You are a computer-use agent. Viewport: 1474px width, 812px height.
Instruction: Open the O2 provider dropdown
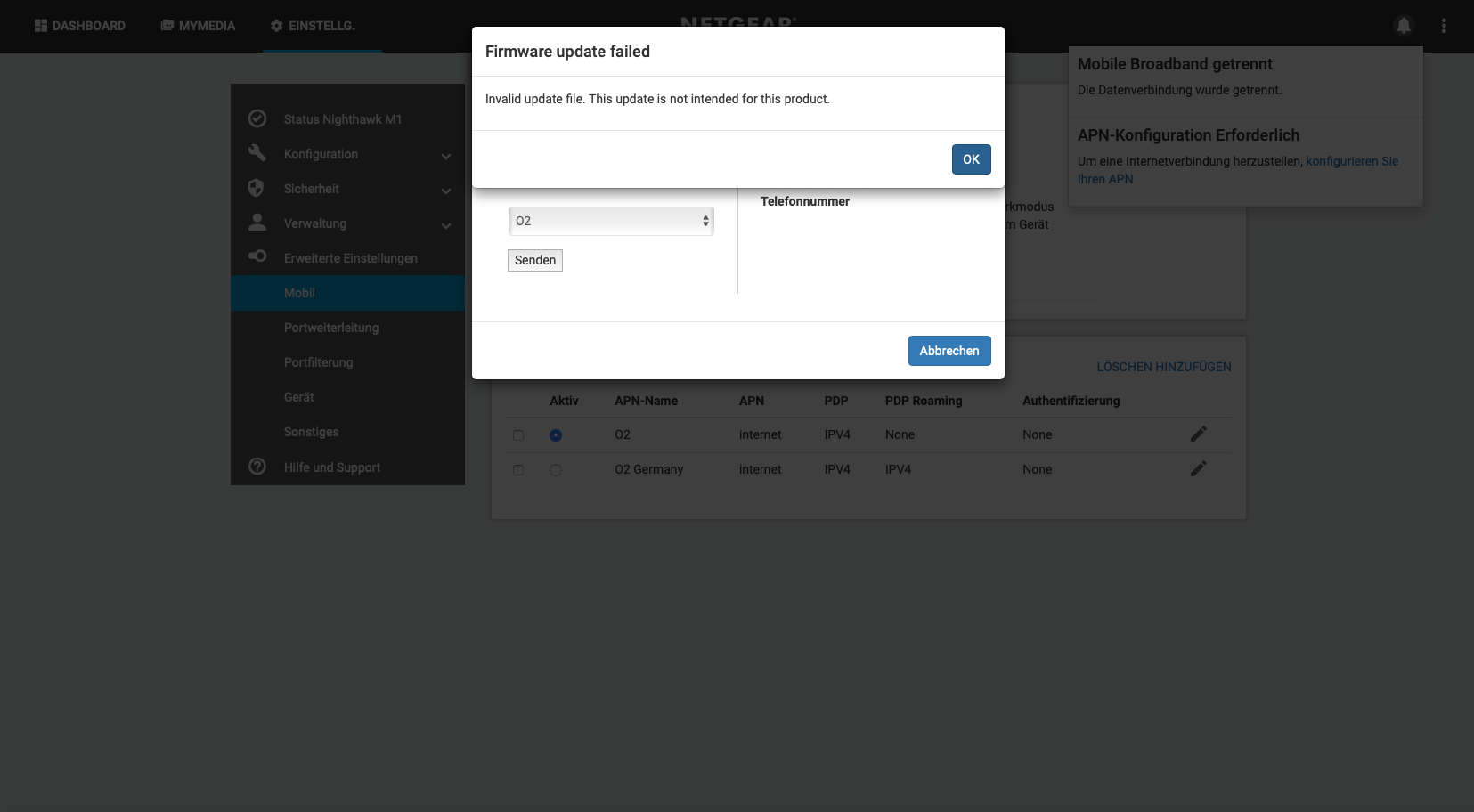(x=611, y=221)
